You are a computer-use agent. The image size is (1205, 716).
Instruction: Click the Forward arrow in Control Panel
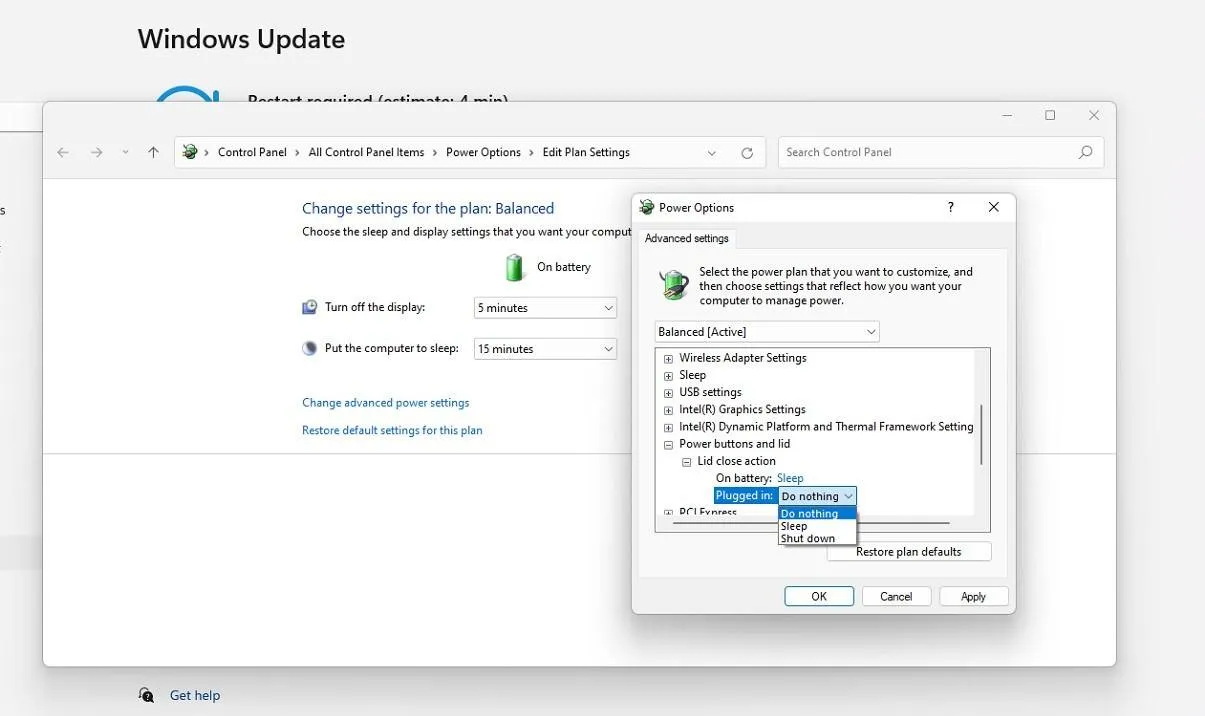pos(96,152)
